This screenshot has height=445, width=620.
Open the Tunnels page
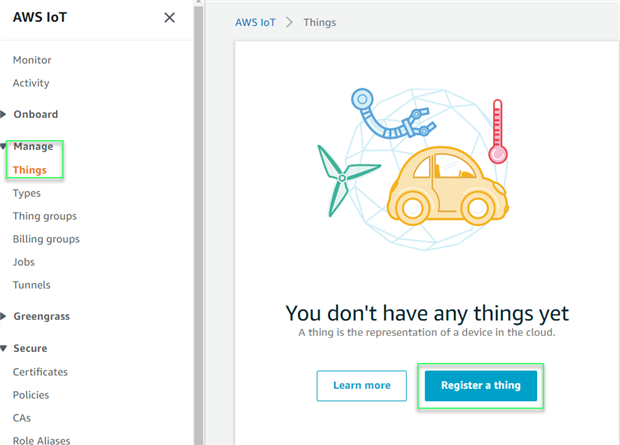pyautogui.click(x=32, y=285)
